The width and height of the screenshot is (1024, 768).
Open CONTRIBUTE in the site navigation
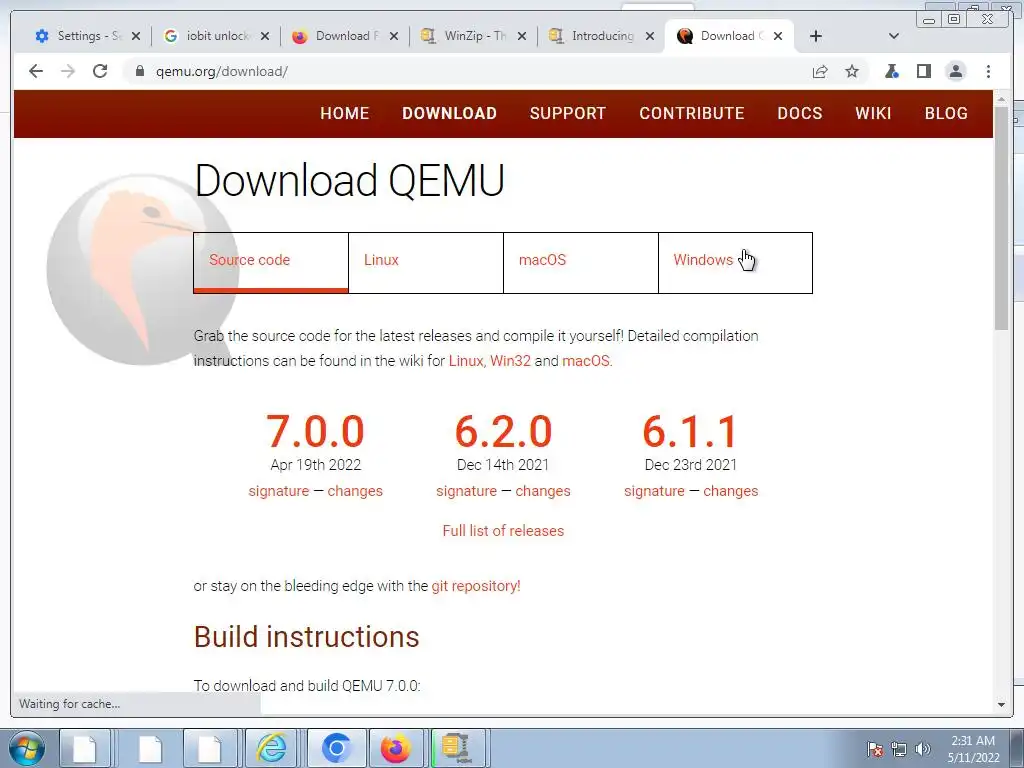click(692, 113)
